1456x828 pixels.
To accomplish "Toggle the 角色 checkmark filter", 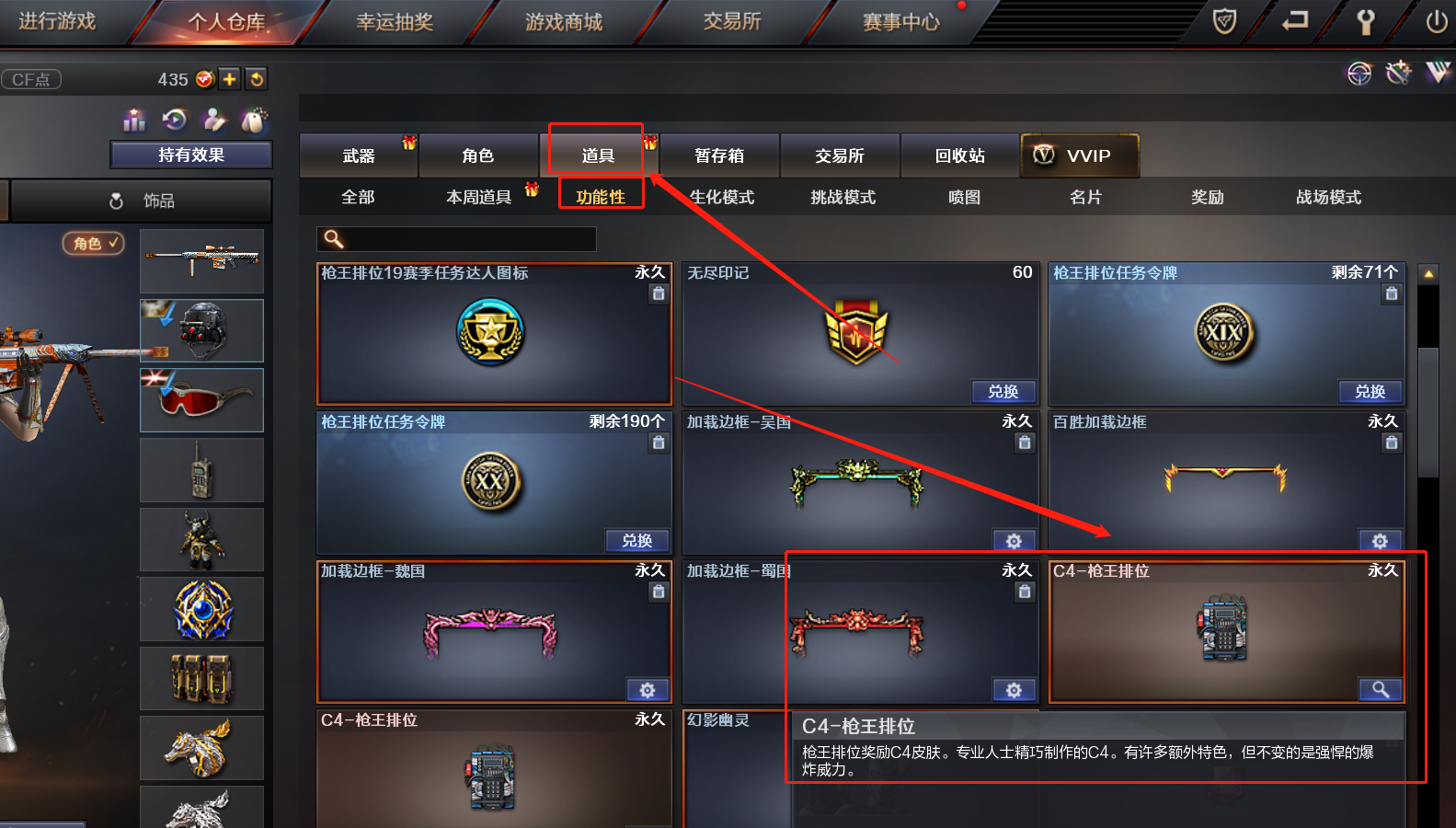I will point(94,243).
